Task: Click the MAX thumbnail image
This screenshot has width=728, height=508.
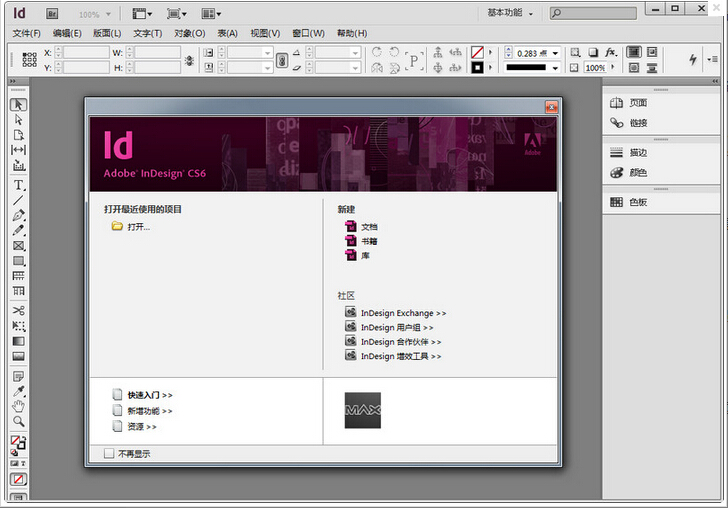Action: (363, 410)
